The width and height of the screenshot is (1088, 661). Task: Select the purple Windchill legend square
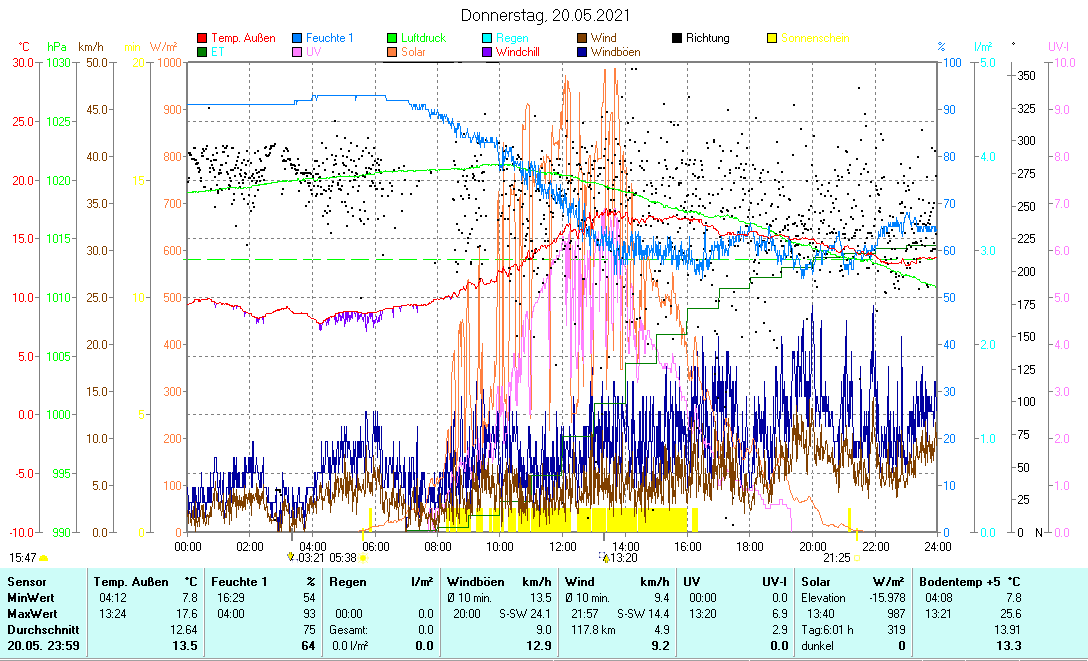[x=488, y=52]
